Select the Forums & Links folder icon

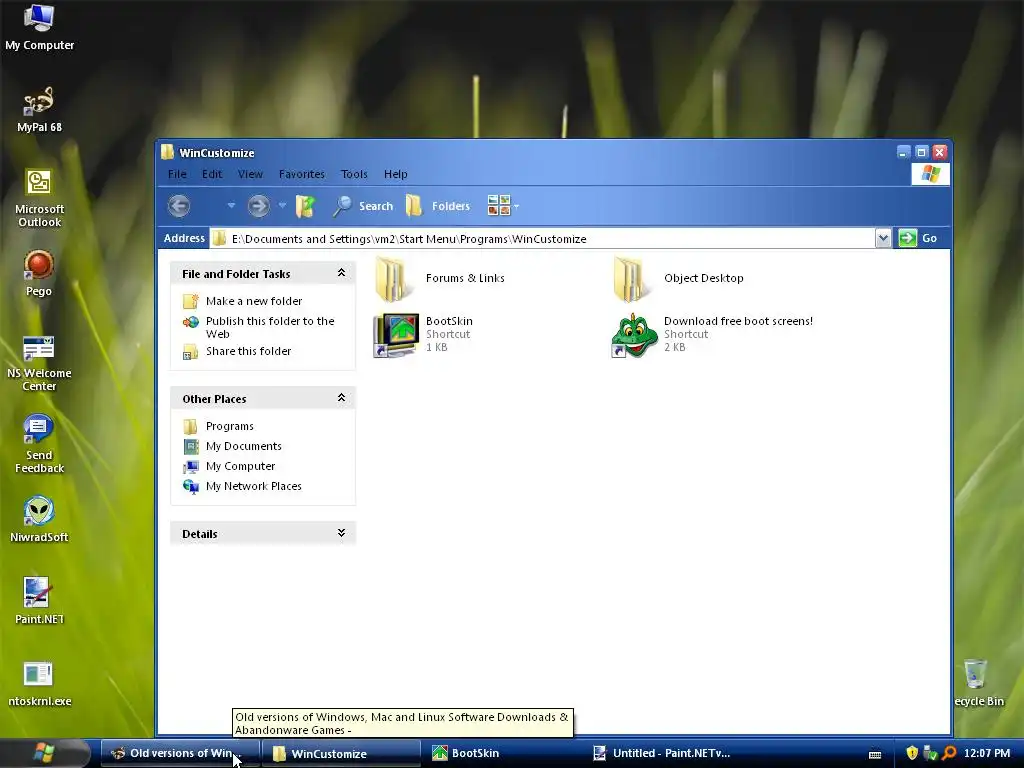click(393, 279)
